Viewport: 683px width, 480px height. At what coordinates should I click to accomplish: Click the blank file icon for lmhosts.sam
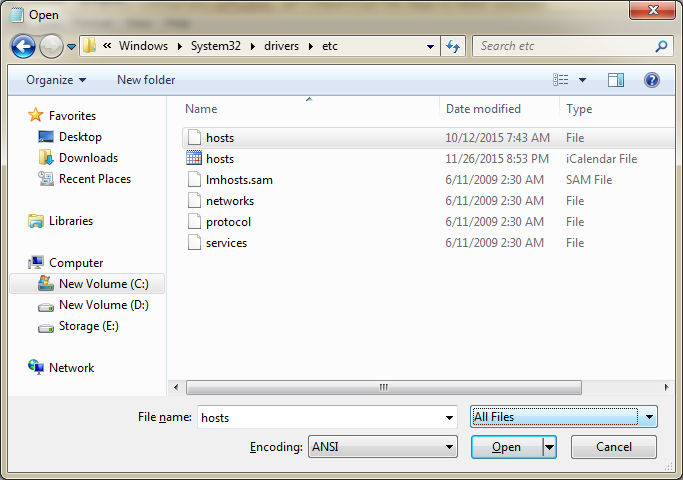click(x=194, y=179)
